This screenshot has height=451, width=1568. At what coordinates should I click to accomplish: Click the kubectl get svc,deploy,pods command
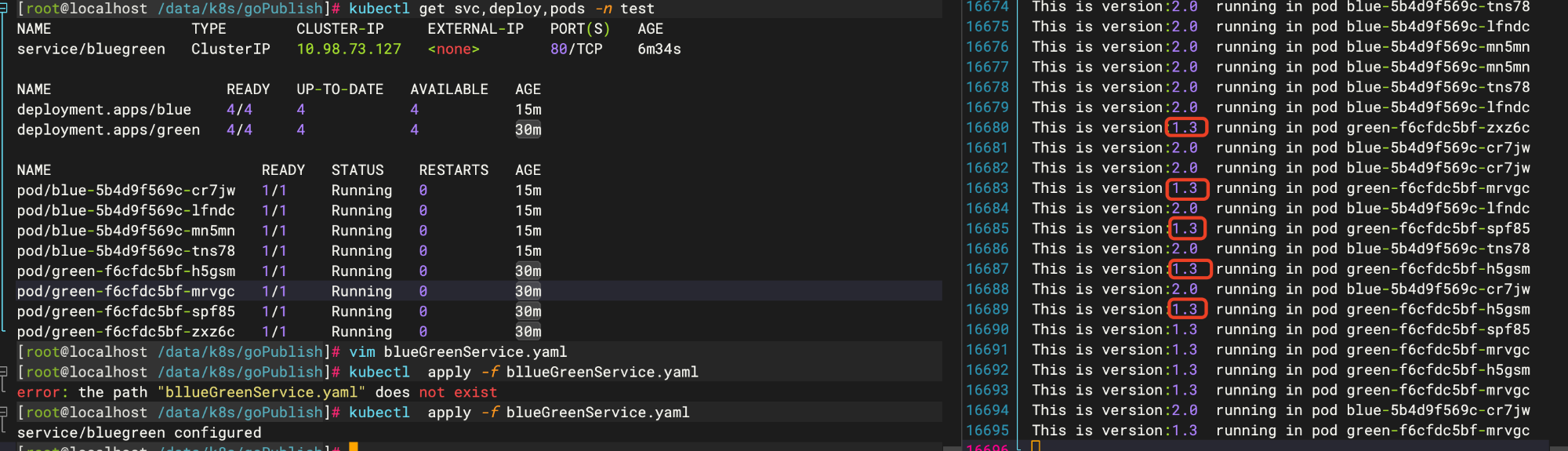[x=502, y=9]
